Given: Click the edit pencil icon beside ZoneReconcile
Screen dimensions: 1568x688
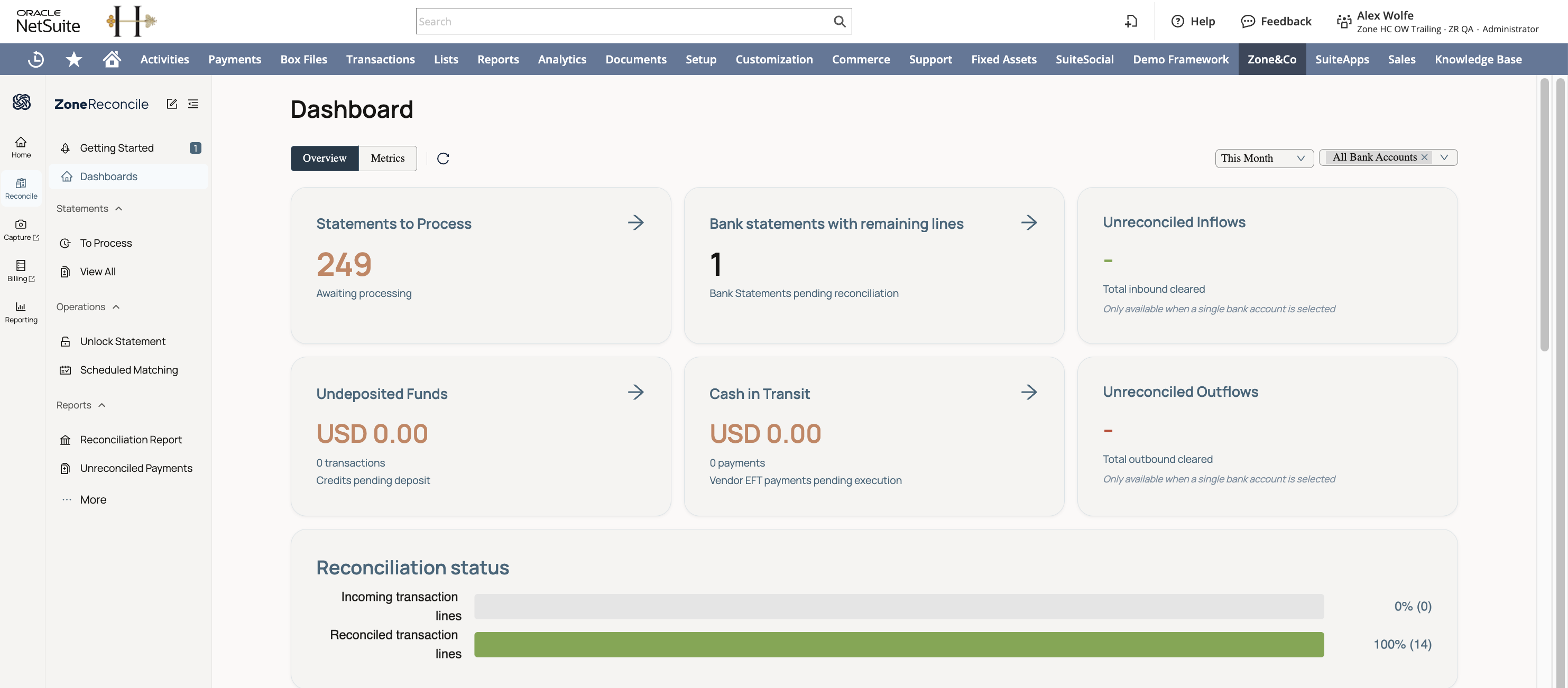Looking at the screenshot, I should (172, 104).
